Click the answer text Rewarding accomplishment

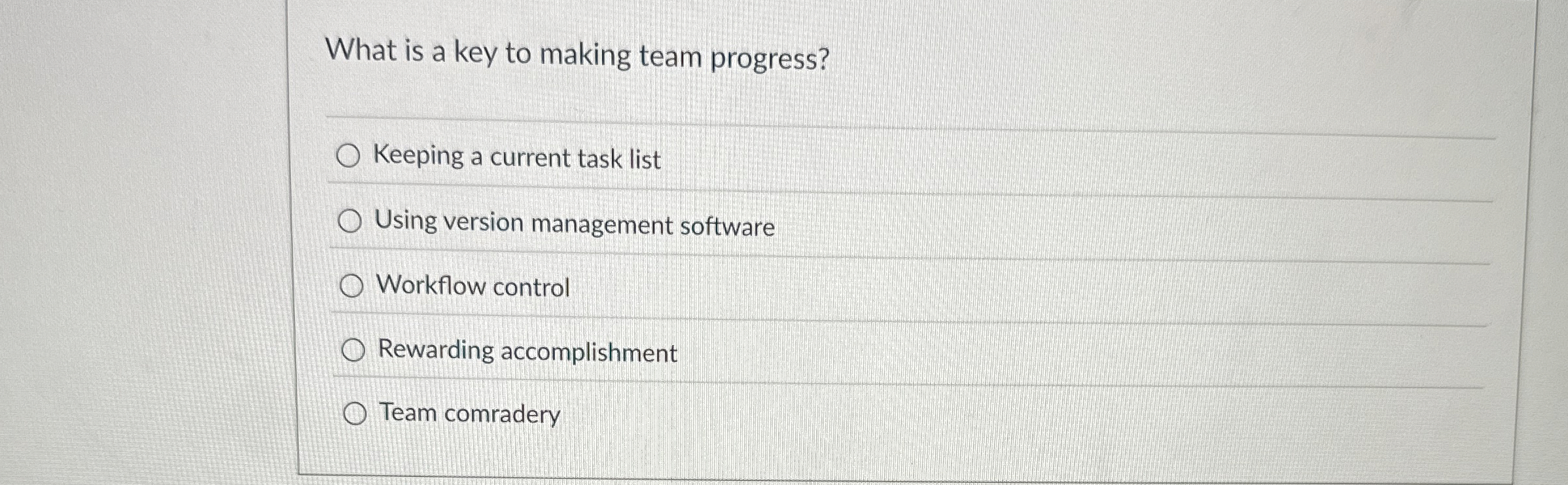(527, 352)
